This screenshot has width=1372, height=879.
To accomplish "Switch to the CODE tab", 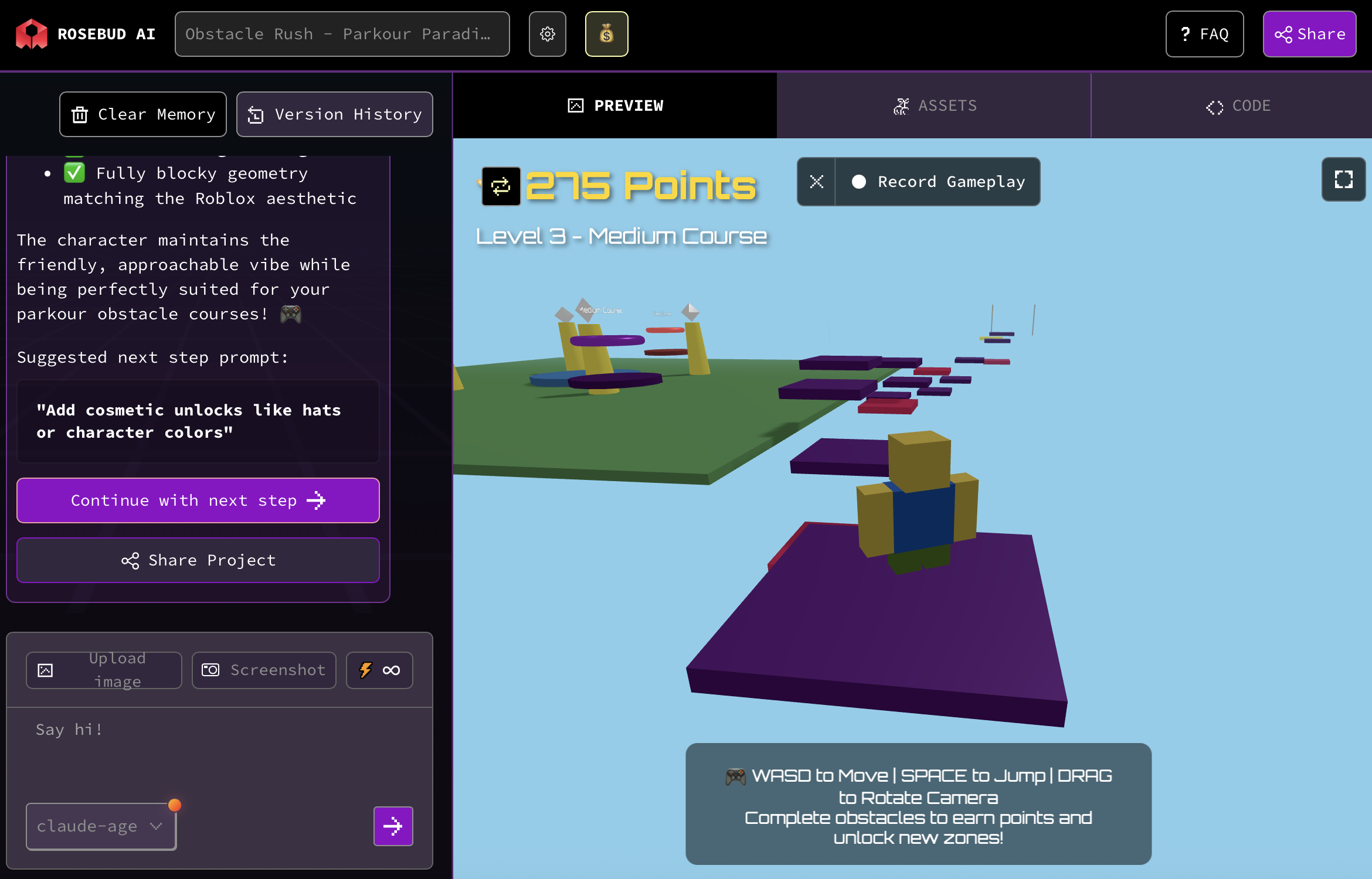I will point(1238,105).
